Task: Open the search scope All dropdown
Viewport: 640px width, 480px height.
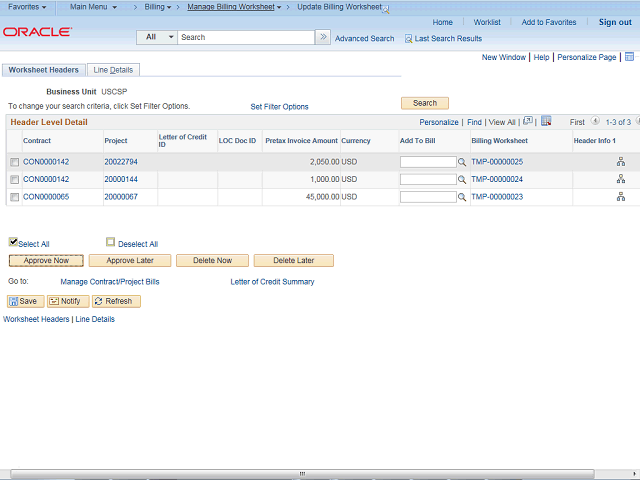Action: tap(157, 37)
